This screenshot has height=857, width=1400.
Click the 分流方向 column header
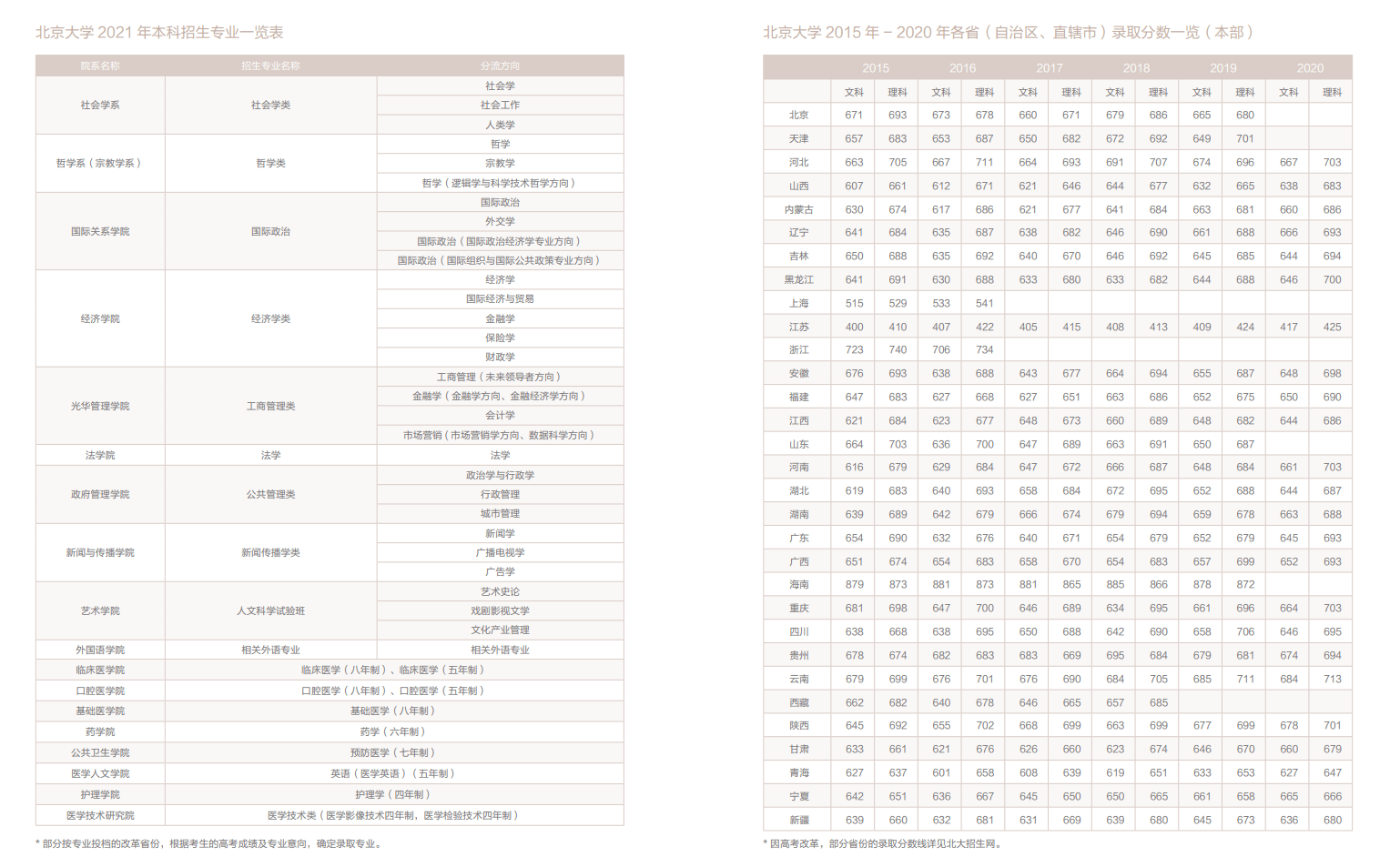point(500,66)
